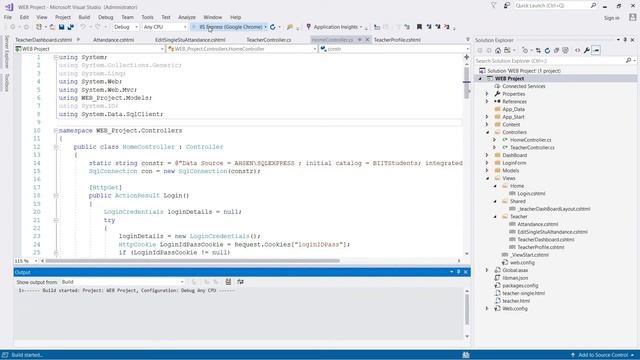Expand the Models folder in Solution Explorer

tap(487, 171)
